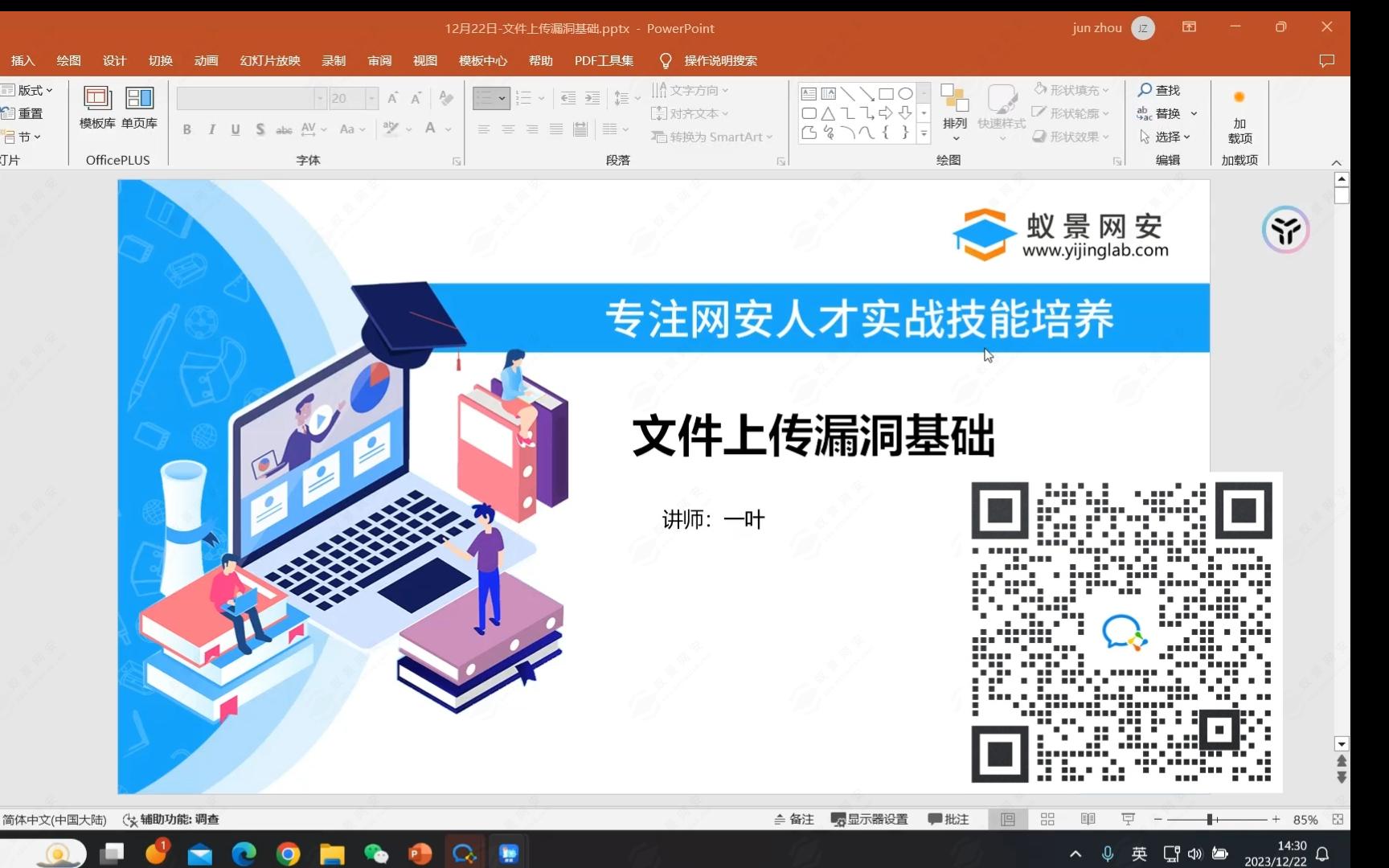Open the 审阅 ribbon tab
This screenshot has height=868, width=1389.
[x=379, y=60]
